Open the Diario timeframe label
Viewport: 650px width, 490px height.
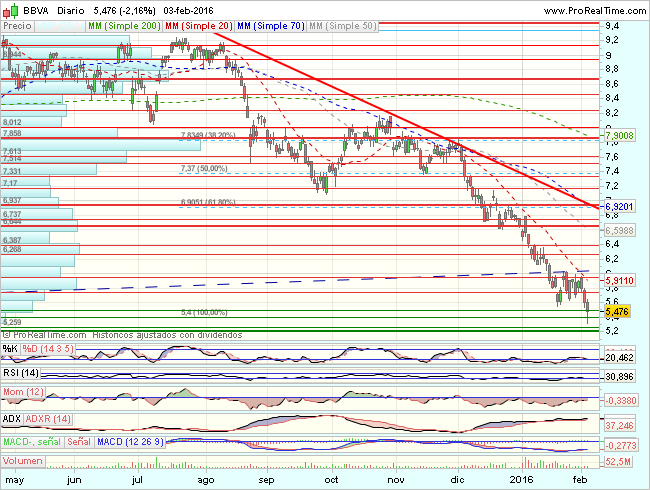(x=71, y=11)
